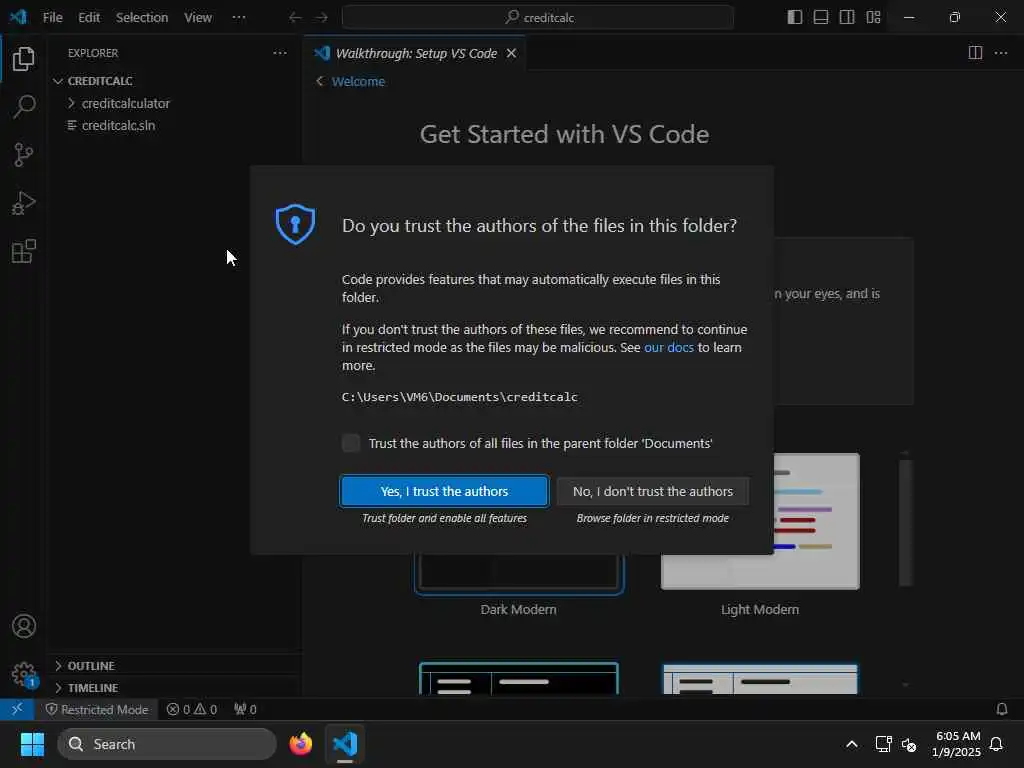The height and width of the screenshot is (768, 1024).
Task: Click the VS Code logo in title bar
Action: pyautogui.click(x=18, y=17)
